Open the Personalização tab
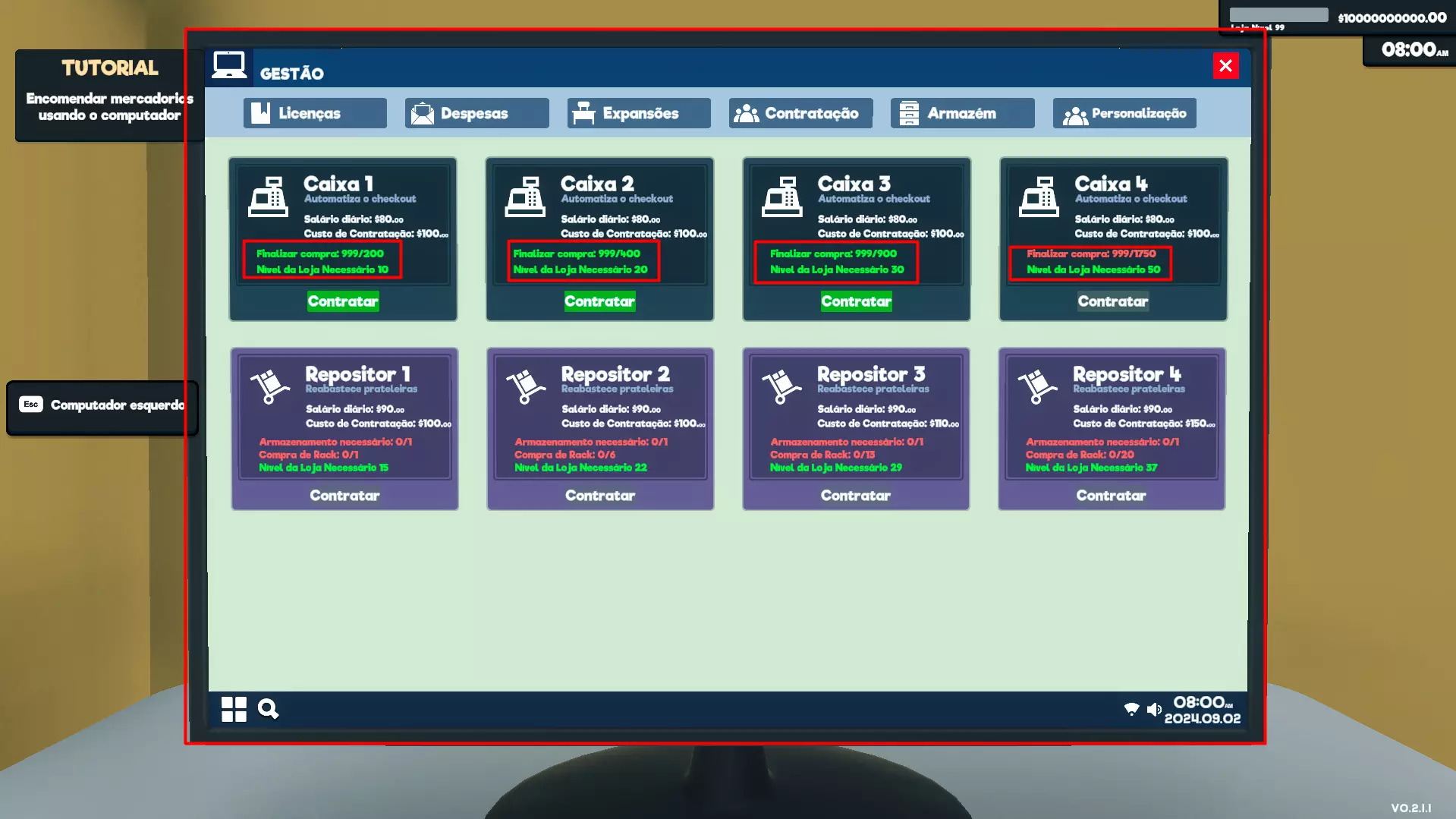Image resolution: width=1456 pixels, height=819 pixels. (x=1124, y=113)
